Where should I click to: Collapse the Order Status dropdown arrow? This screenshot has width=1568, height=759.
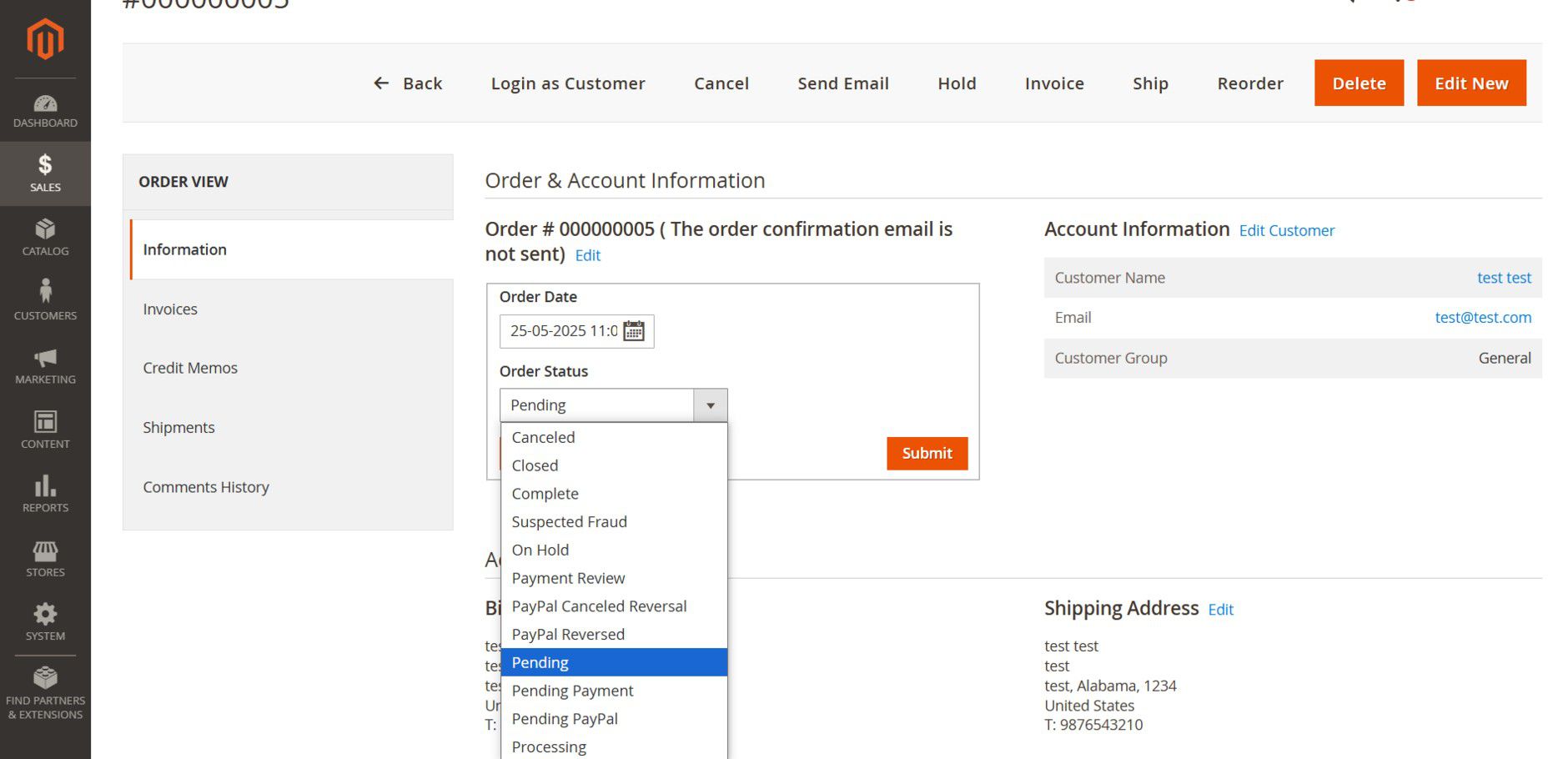[710, 405]
